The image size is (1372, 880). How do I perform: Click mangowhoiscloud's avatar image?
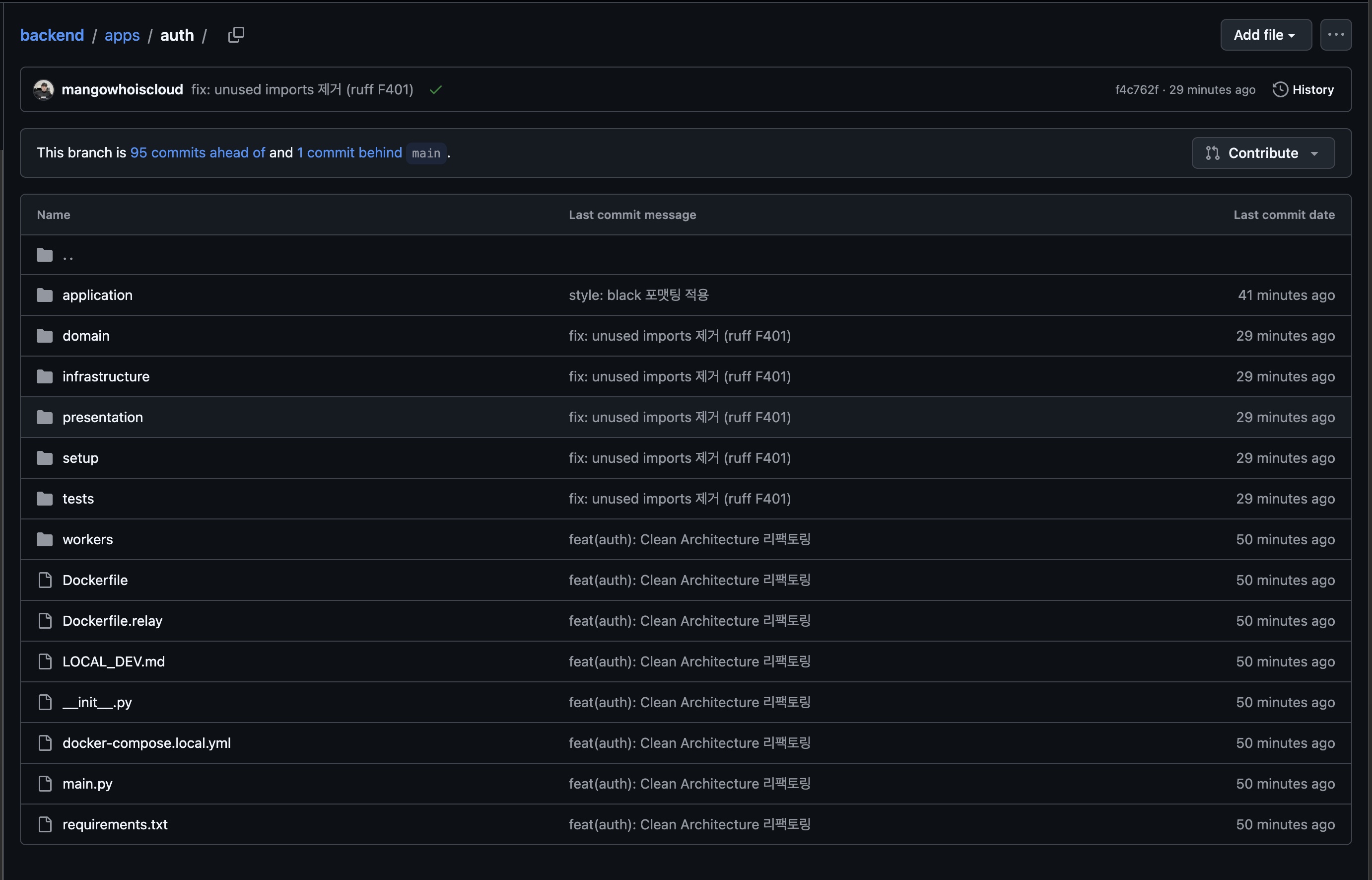43,90
